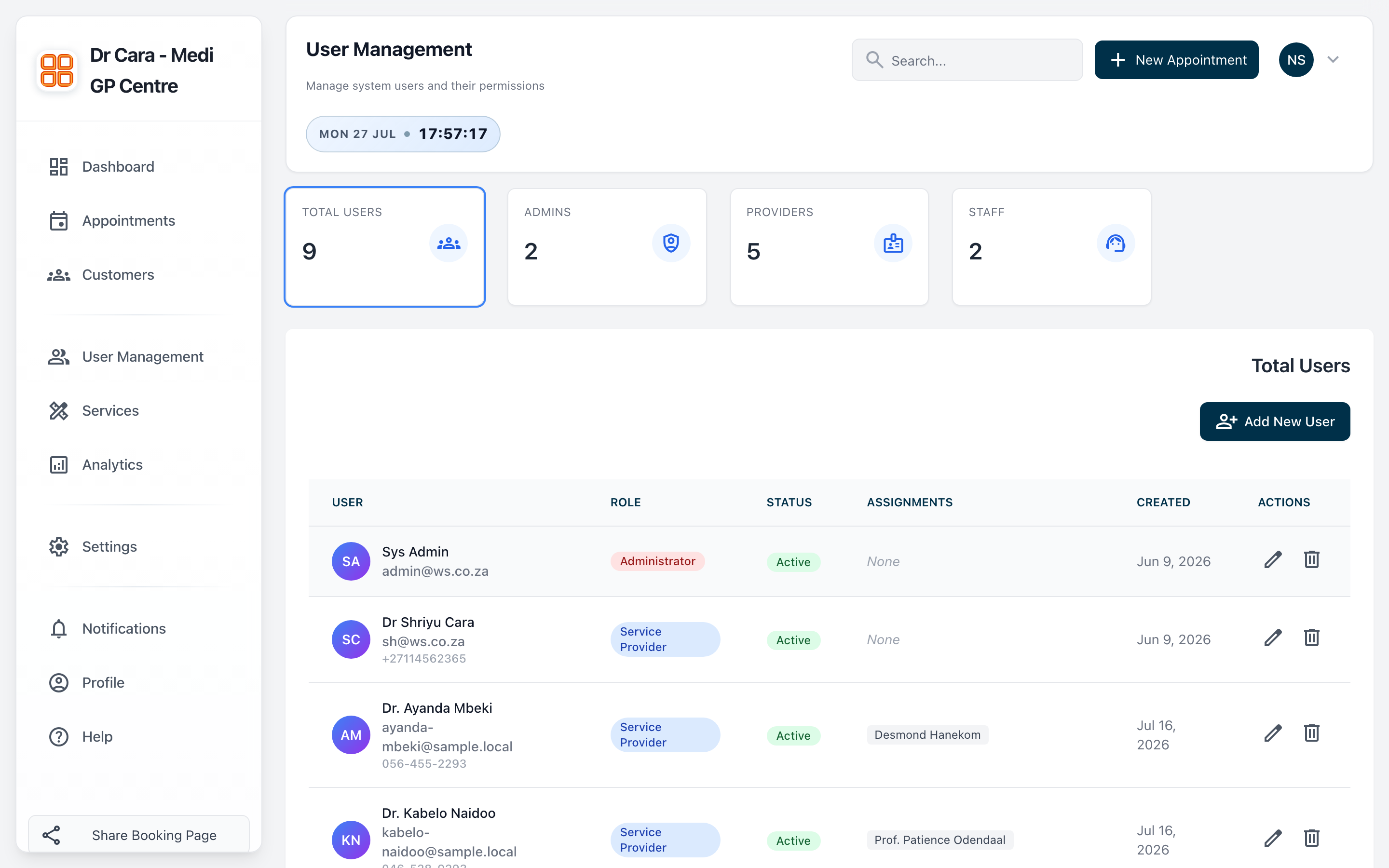Viewport: 1389px width, 868px height.
Task: Select the Total Users stat card
Action: pos(384,247)
